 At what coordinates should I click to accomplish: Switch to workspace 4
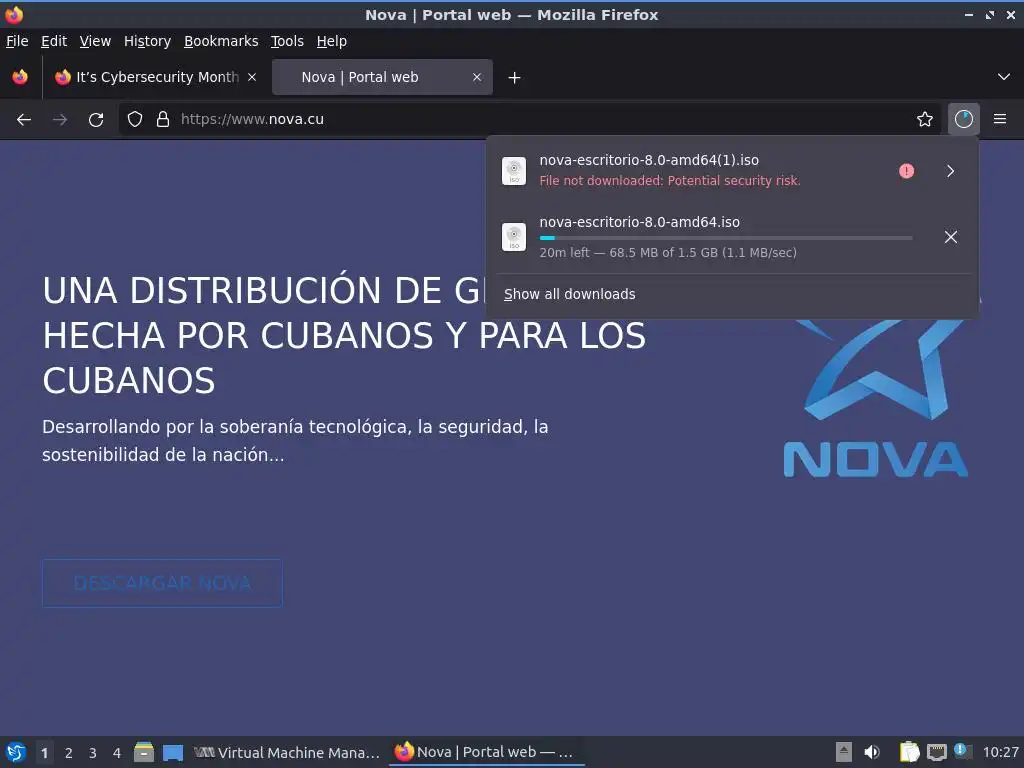click(x=117, y=753)
